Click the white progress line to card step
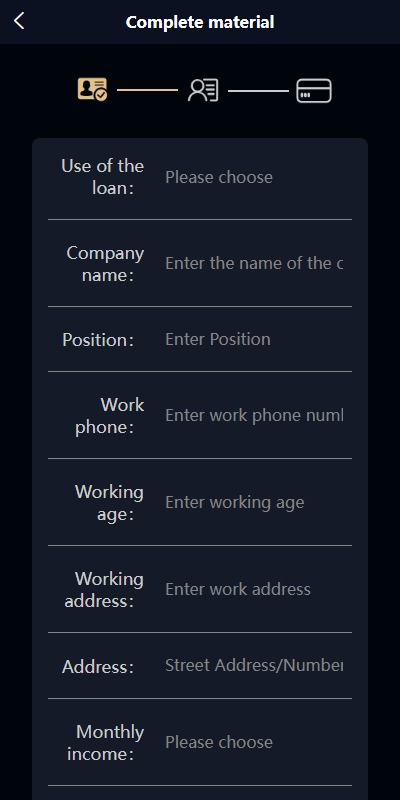Screen dimensions: 400x800 pos(258,91)
